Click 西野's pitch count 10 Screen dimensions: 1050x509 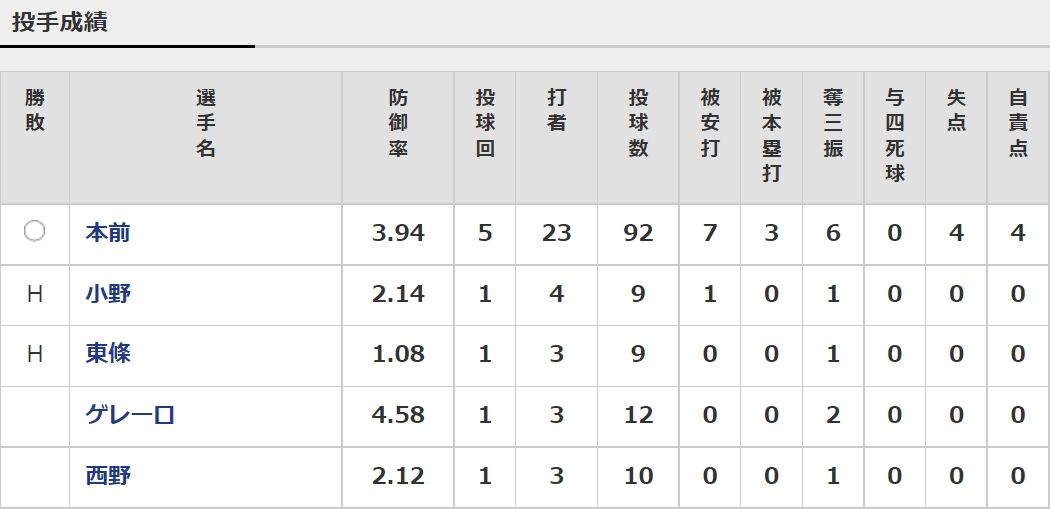638,476
